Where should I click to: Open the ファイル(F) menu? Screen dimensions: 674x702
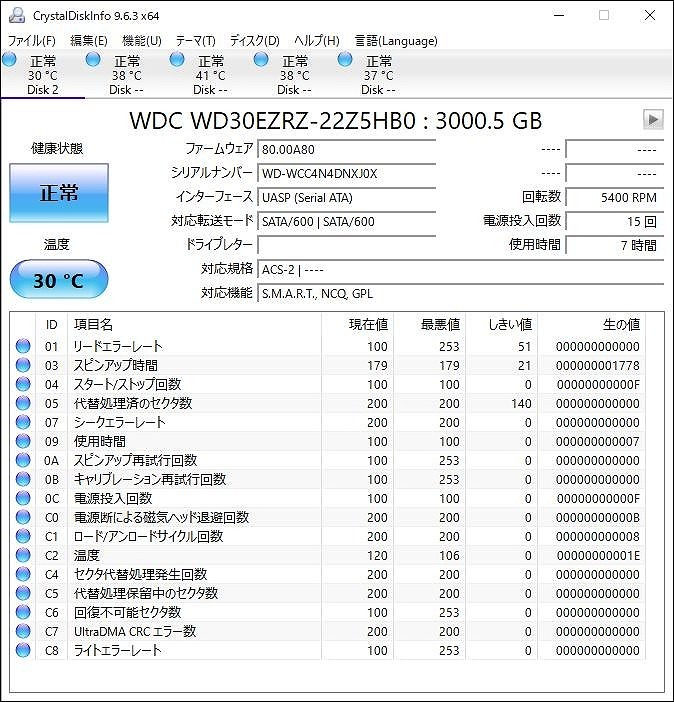[x=31, y=41]
